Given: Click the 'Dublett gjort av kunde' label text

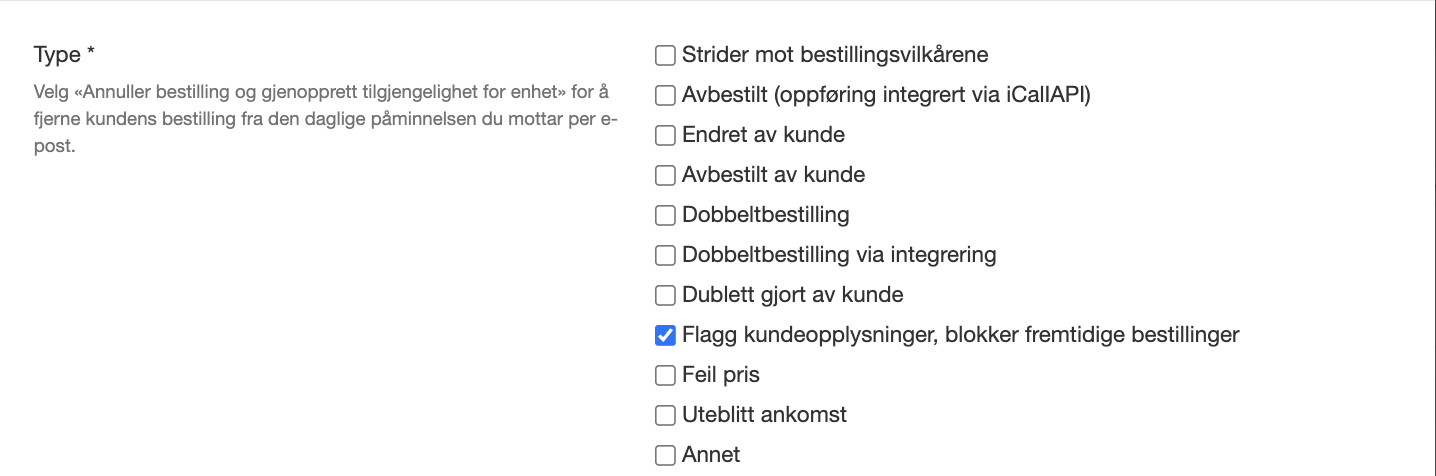Looking at the screenshot, I should tap(792, 295).
